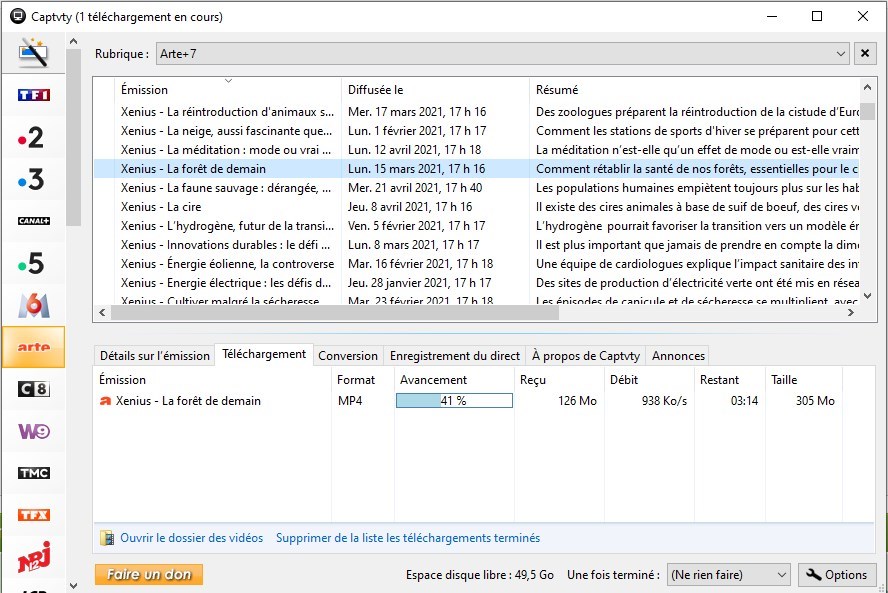The width and height of the screenshot is (888, 593).
Task: Select Xenius - Énergie éolienne, la controverse row
Action: [476, 263]
